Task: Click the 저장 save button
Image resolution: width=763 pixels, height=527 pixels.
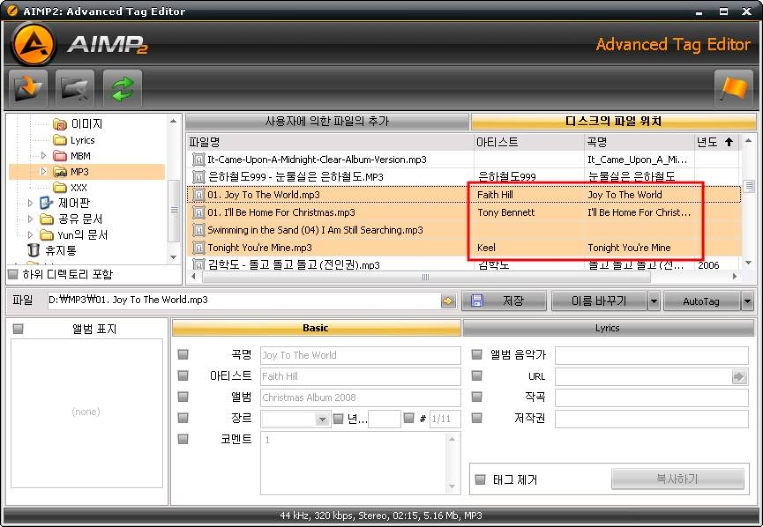Action: (504, 301)
